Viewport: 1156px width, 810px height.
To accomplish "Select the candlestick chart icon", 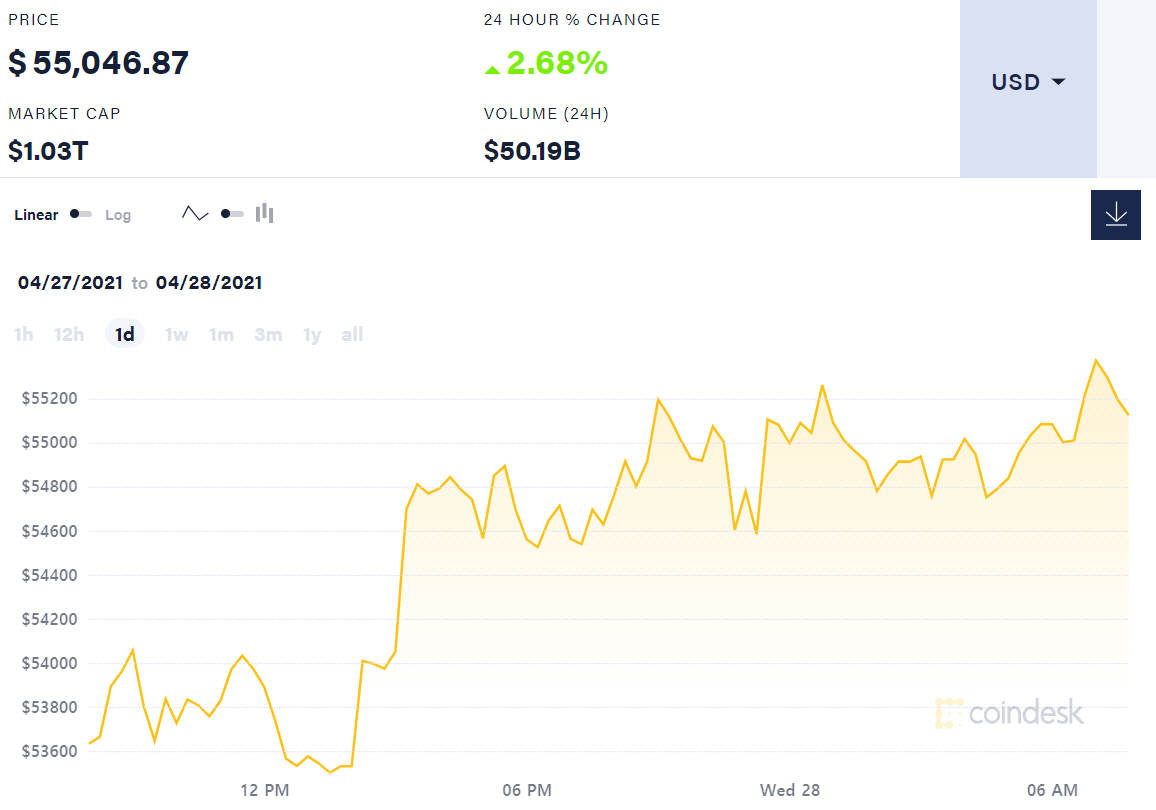I will (264, 213).
